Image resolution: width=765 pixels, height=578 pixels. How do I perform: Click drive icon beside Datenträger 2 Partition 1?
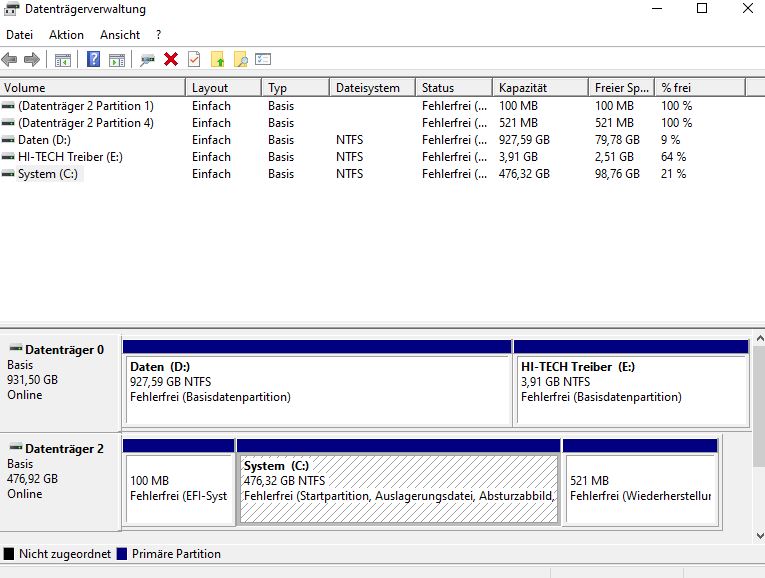tap(8, 105)
